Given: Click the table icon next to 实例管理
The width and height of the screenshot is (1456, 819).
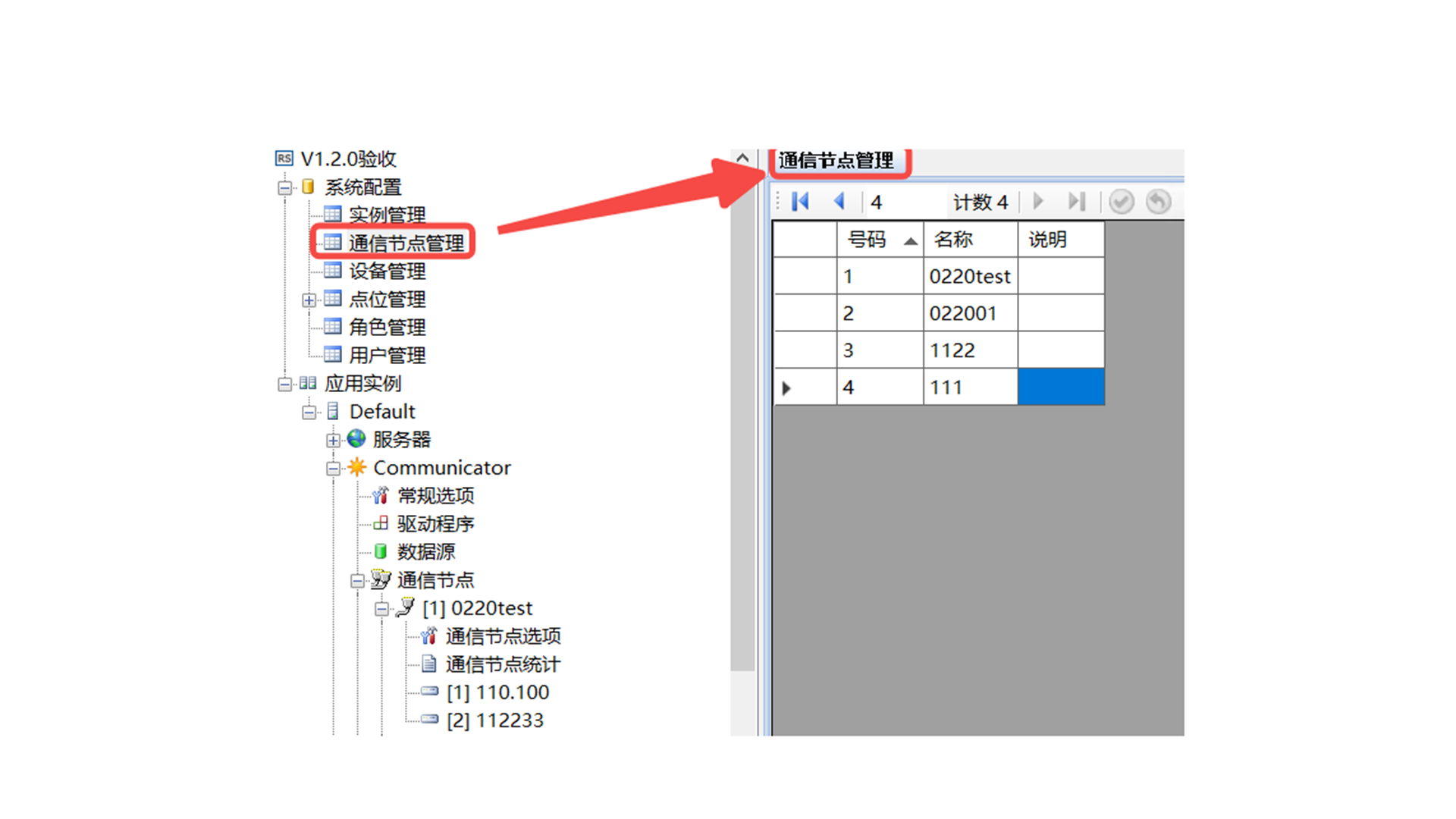Looking at the screenshot, I should click(x=332, y=215).
